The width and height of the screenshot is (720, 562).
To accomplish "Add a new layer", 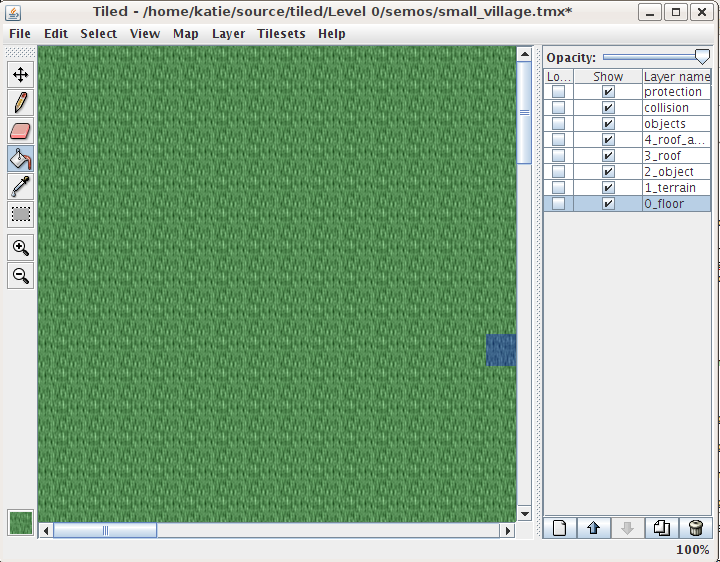I will (559, 528).
